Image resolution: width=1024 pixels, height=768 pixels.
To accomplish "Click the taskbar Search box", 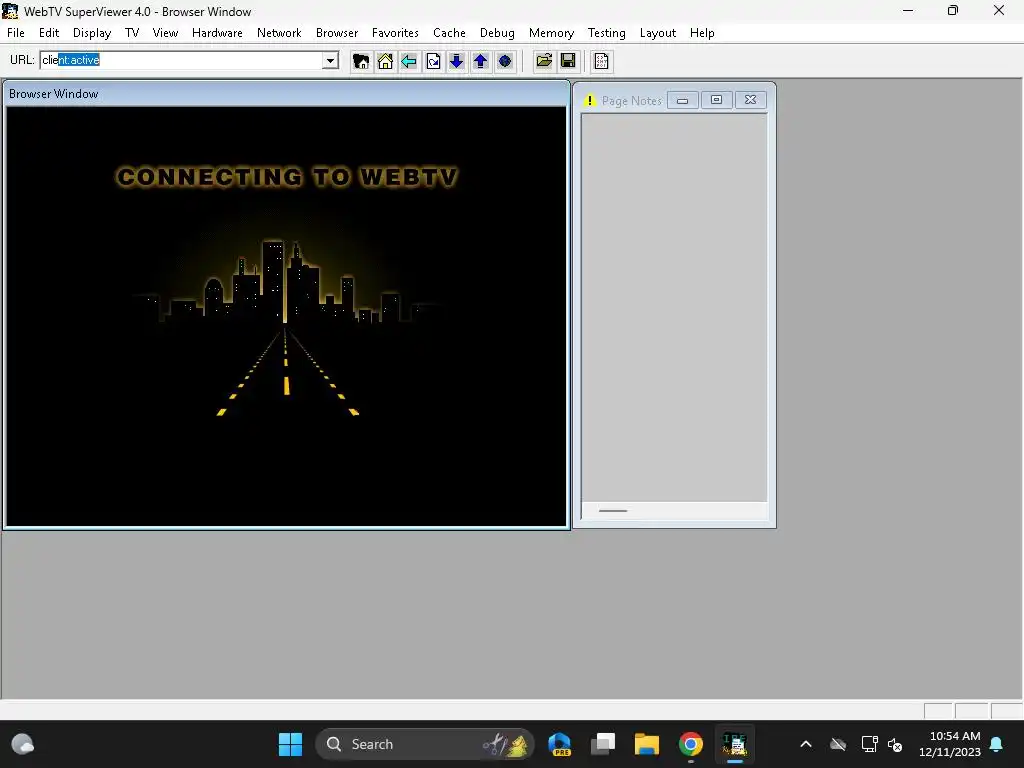I will click(424, 744).
